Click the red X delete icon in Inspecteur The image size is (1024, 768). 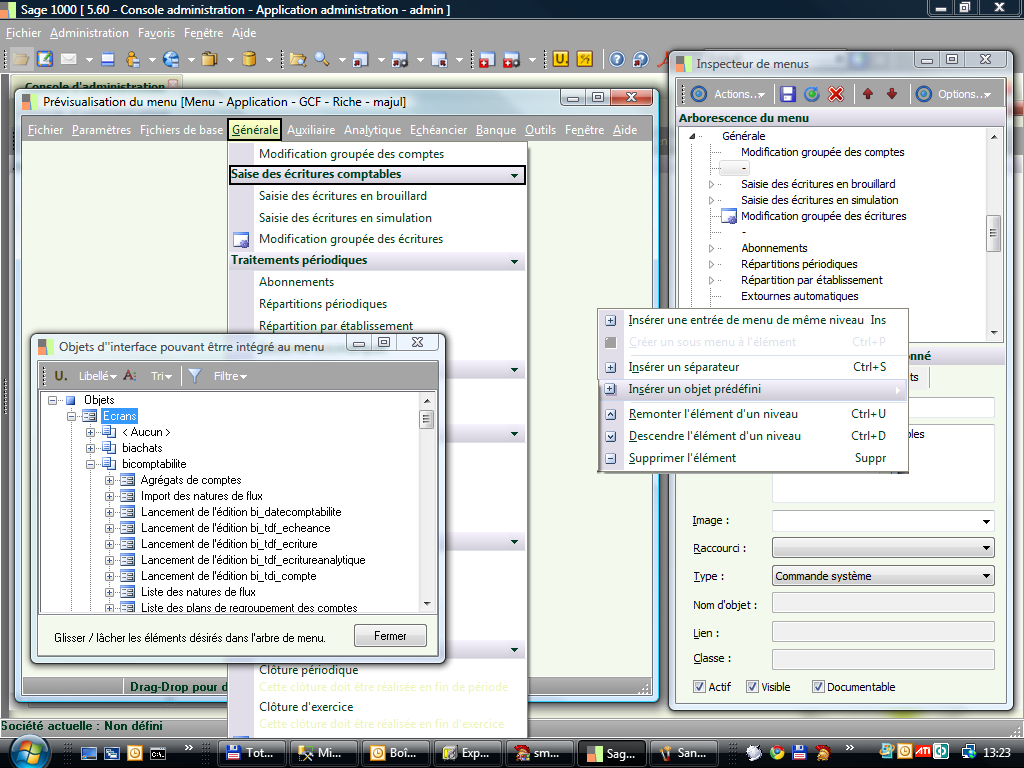tap(836, 94)
